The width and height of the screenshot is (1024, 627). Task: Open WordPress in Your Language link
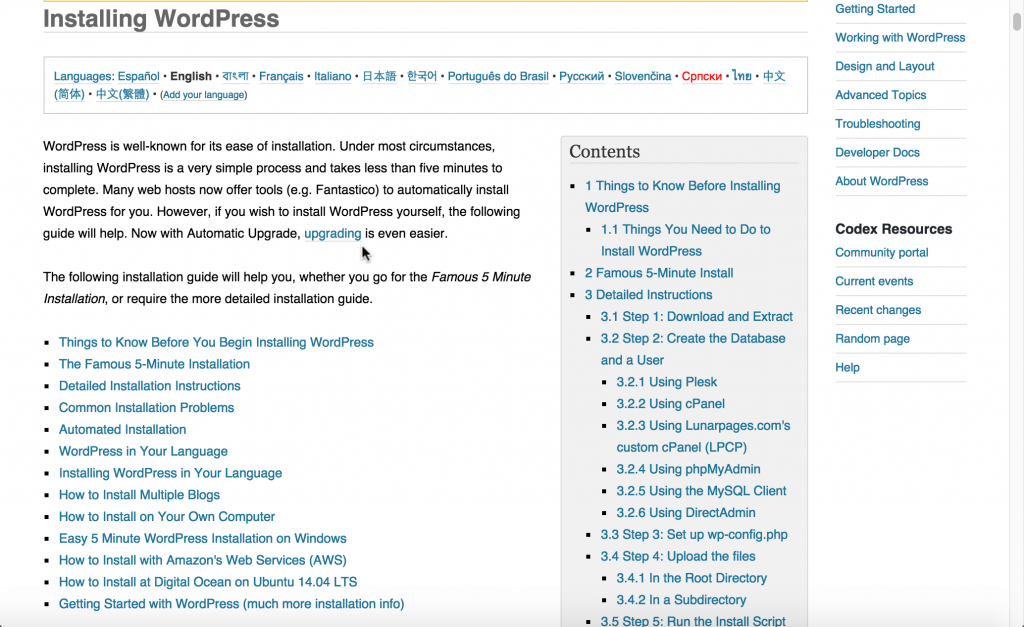click(x=143, y=451)
